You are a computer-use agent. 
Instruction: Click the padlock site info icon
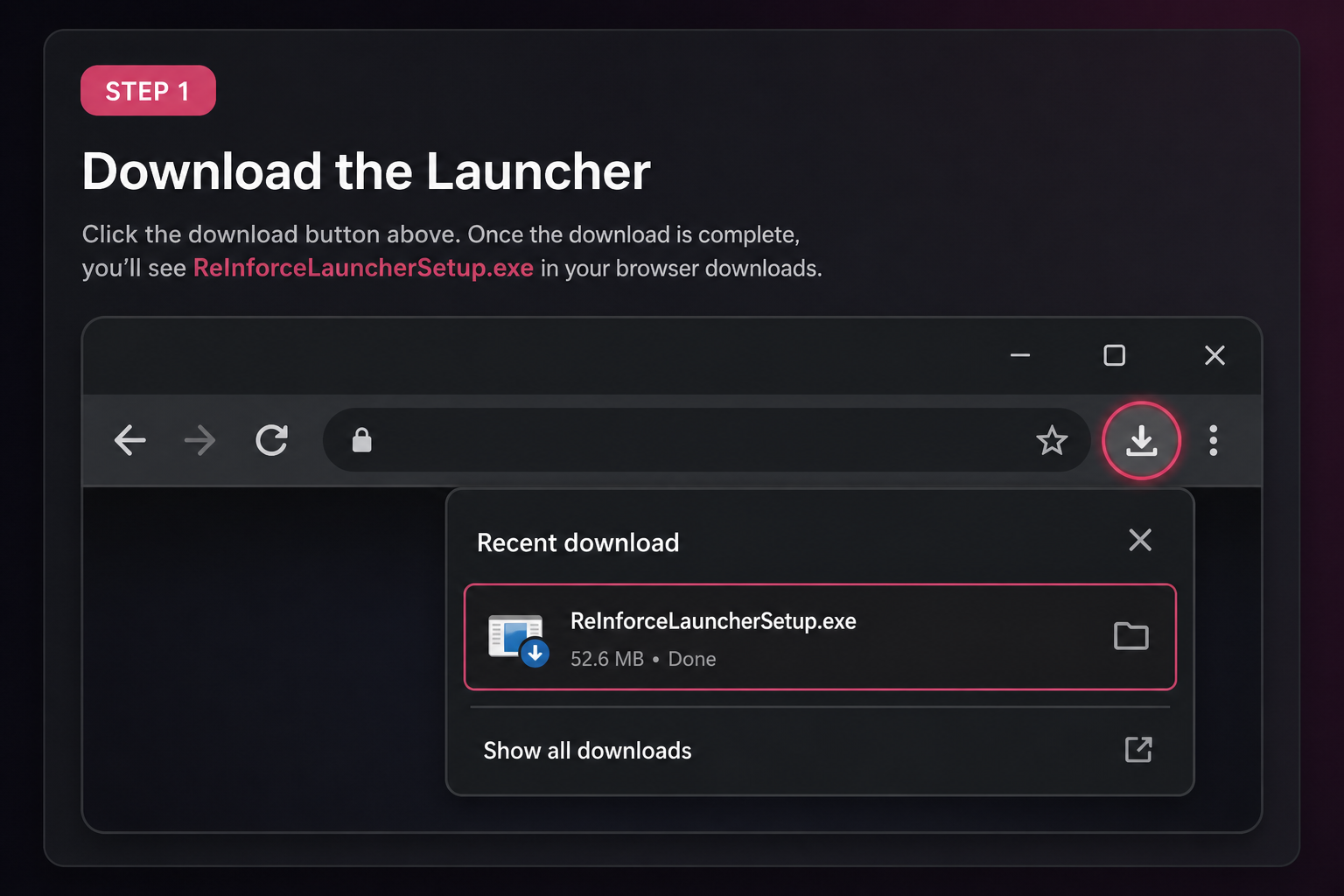tap(361, 440)
